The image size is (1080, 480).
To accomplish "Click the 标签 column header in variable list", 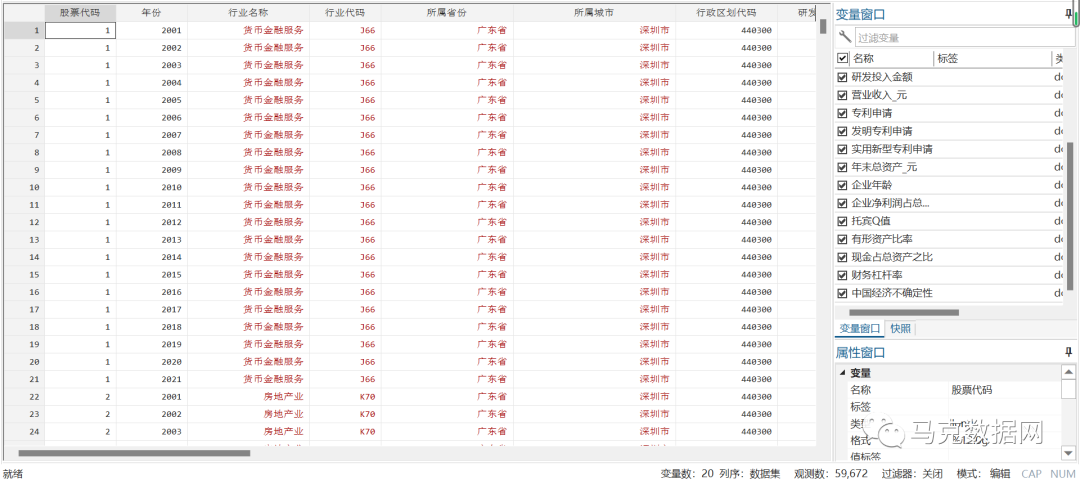I will [x=992, y=59].
